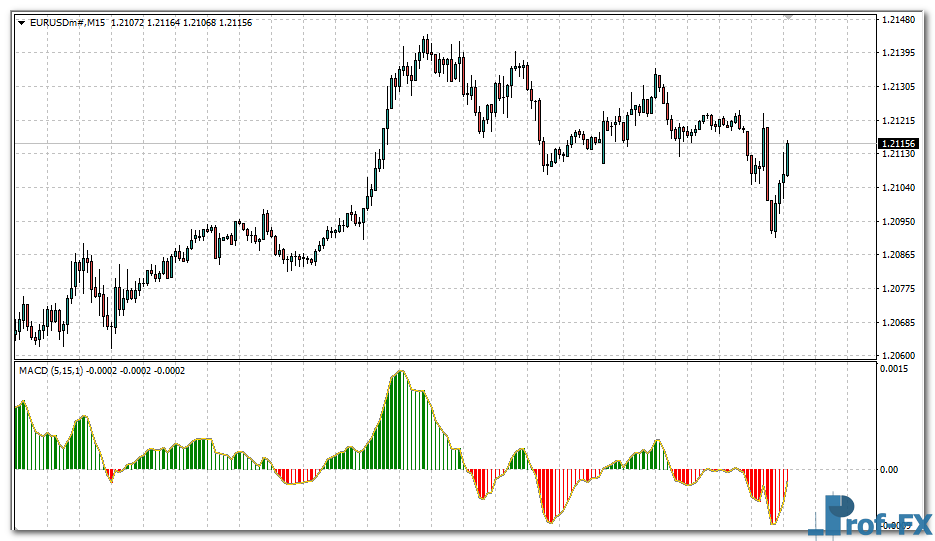The width and height of the screenshot is (935, 541).
Task: Click the highest candlestick near 1.21395
Action: pyautogui.click(x=426, y=46)
